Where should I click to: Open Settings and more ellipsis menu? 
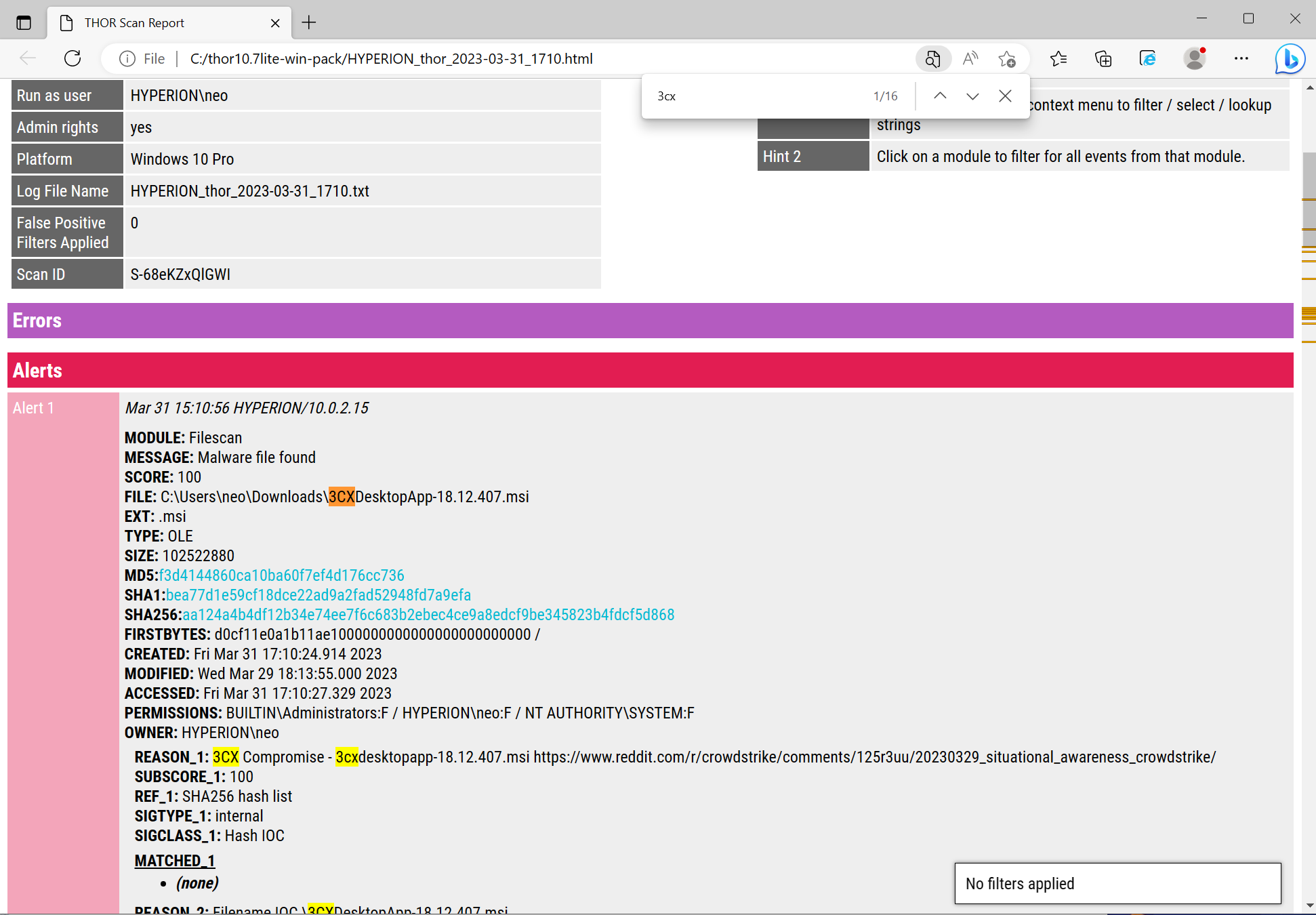click(1241, 59)
